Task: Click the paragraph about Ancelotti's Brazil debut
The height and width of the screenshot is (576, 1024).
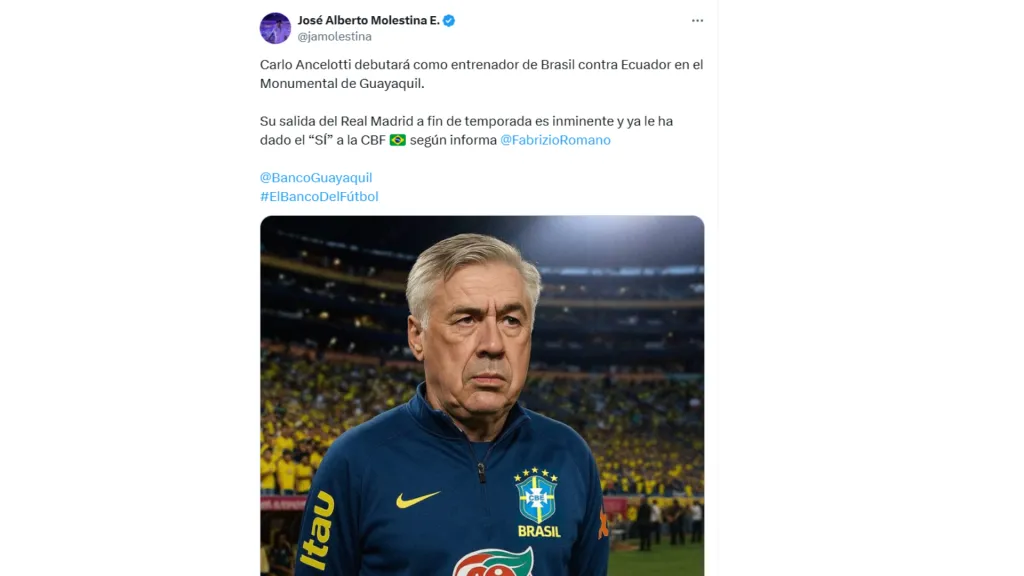Action: 481,74
